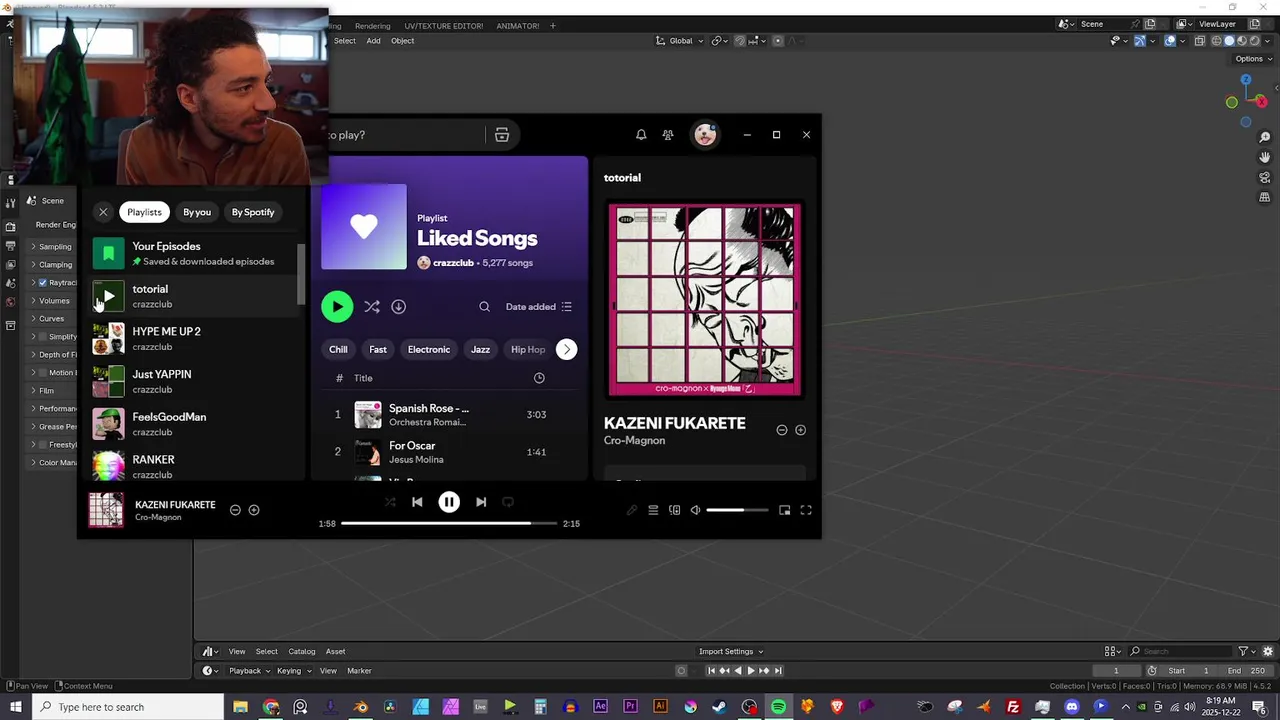Open Blender viewport Options dropdown
The height and width of the screenshot is (720, 1280).
coord(1254,59)
